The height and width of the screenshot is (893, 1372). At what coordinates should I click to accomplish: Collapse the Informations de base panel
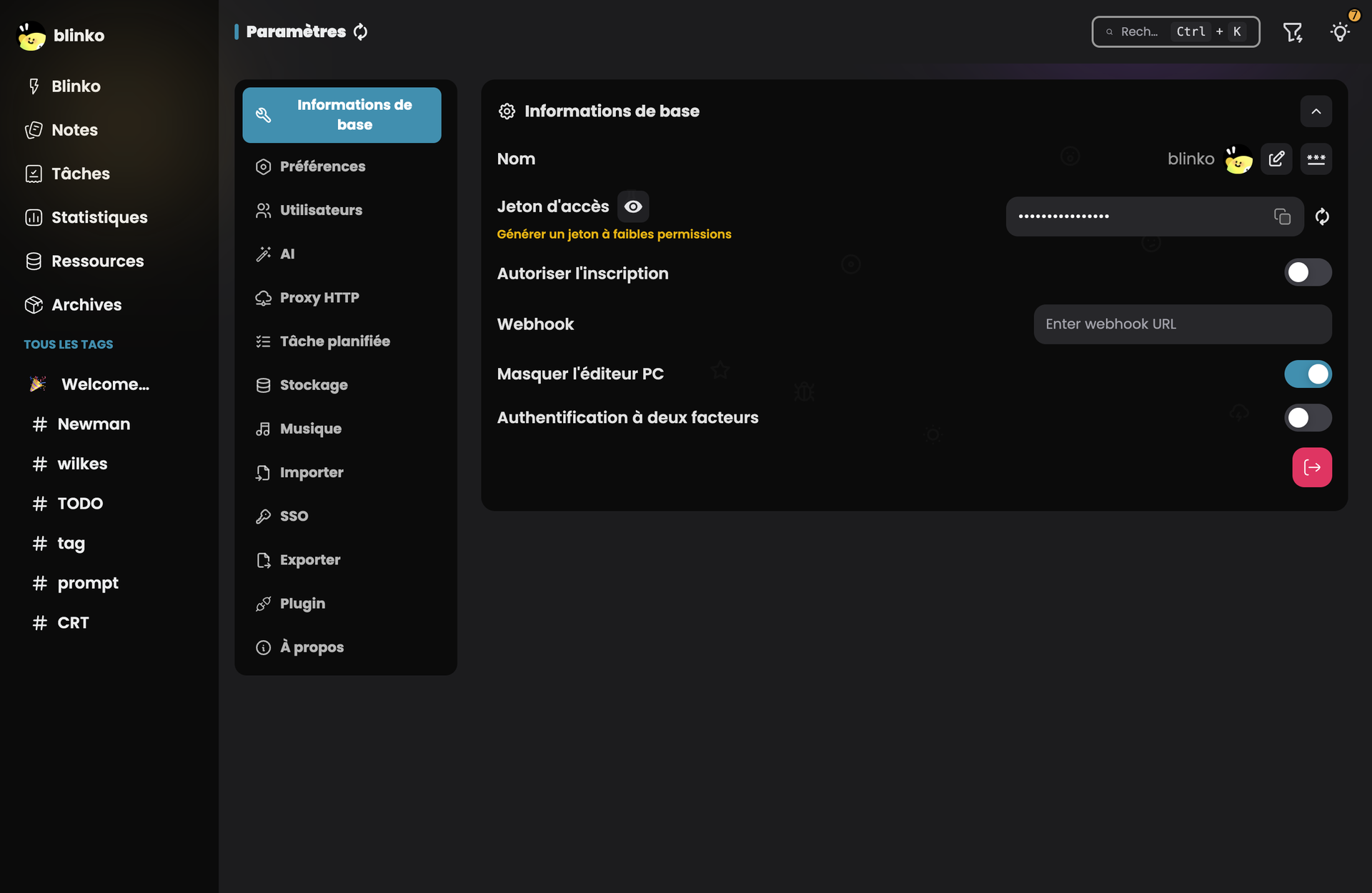1316,111
